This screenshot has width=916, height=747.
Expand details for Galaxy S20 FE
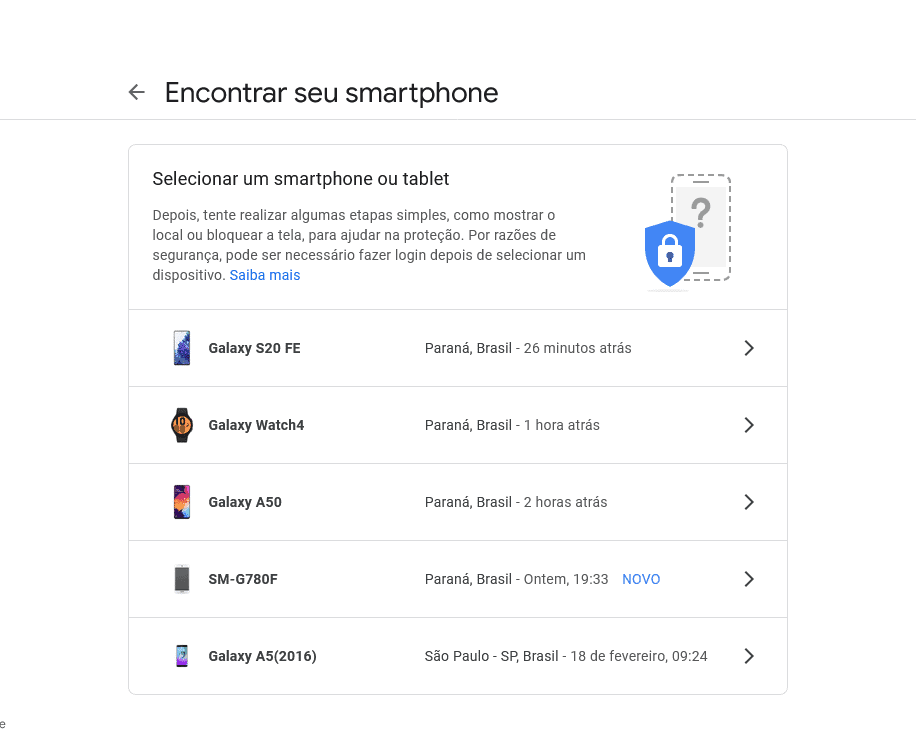749,347
